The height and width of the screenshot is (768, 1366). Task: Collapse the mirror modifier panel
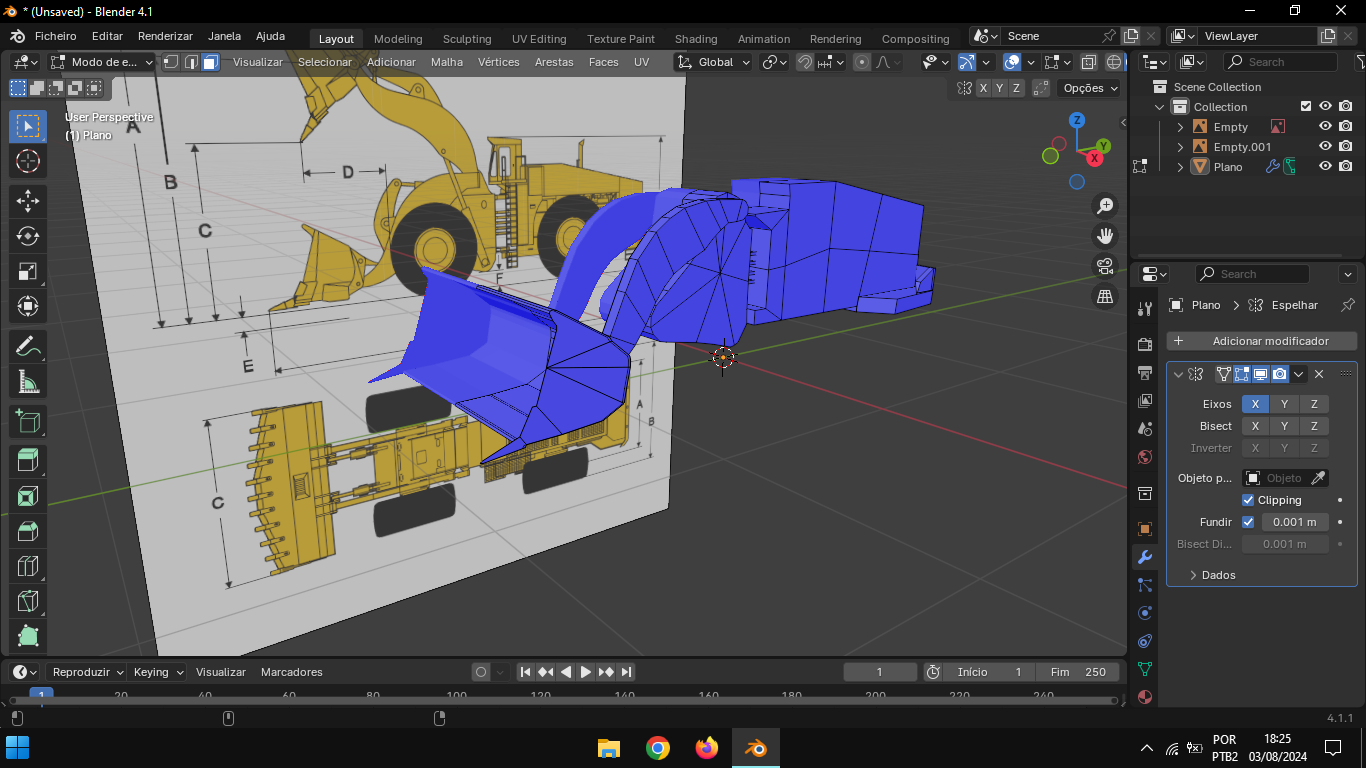pyautogui.click(x=1178, y=374)
